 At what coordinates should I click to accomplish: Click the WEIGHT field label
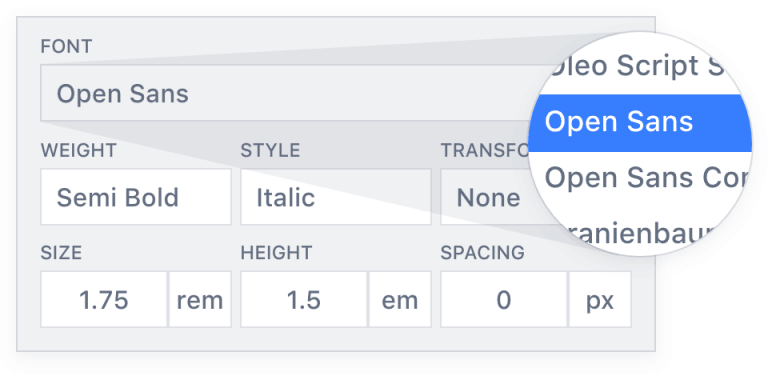tap(78, 150)
